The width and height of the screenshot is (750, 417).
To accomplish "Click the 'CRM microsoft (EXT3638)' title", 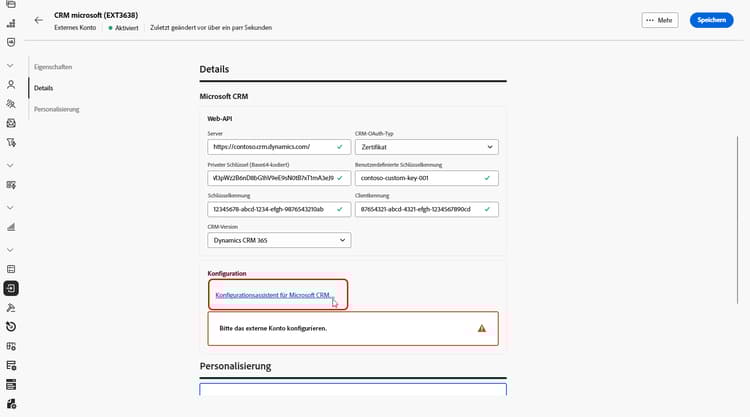I will (96, 15).
